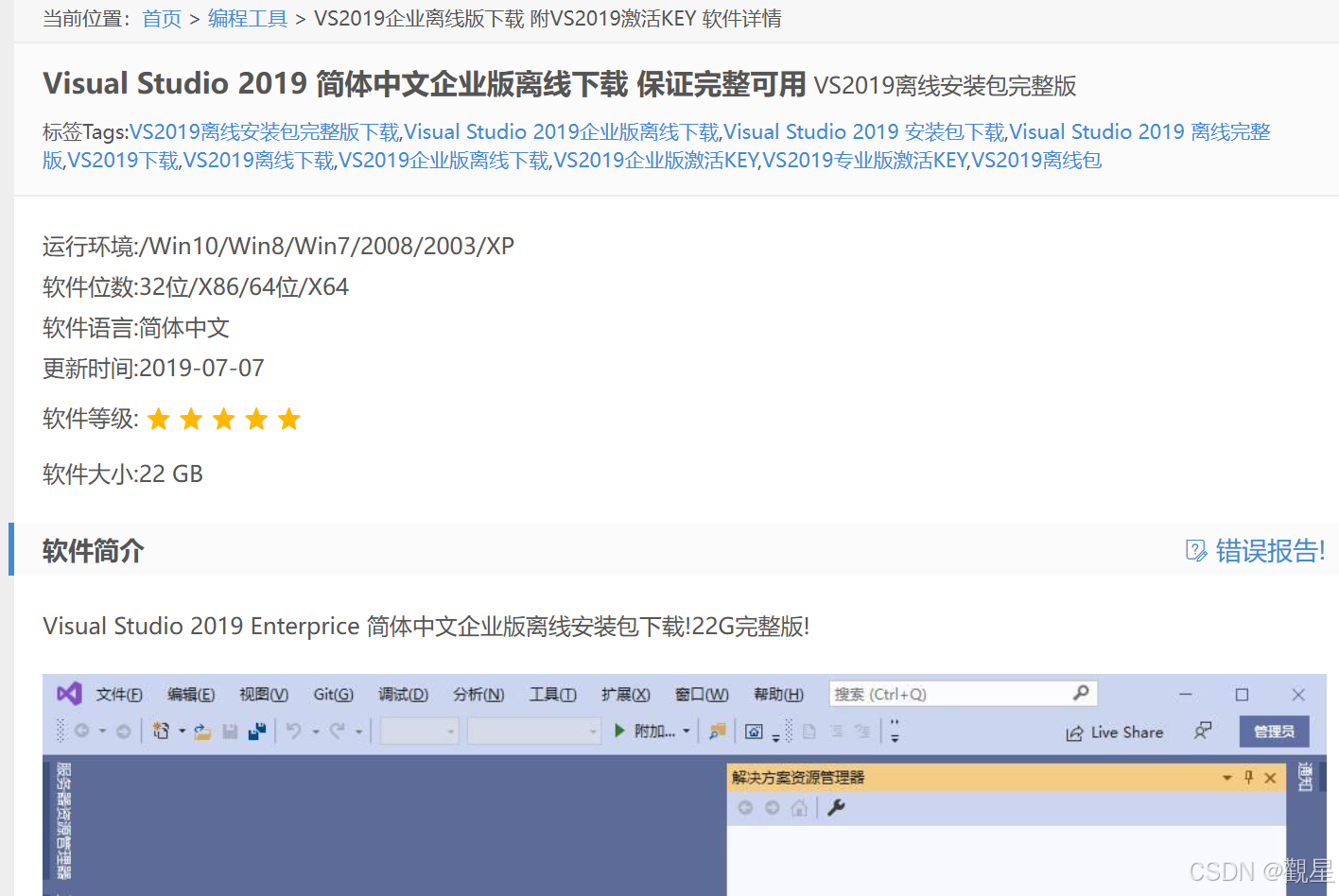Open the Solution Platforms combo box

(x=534, y=731)
